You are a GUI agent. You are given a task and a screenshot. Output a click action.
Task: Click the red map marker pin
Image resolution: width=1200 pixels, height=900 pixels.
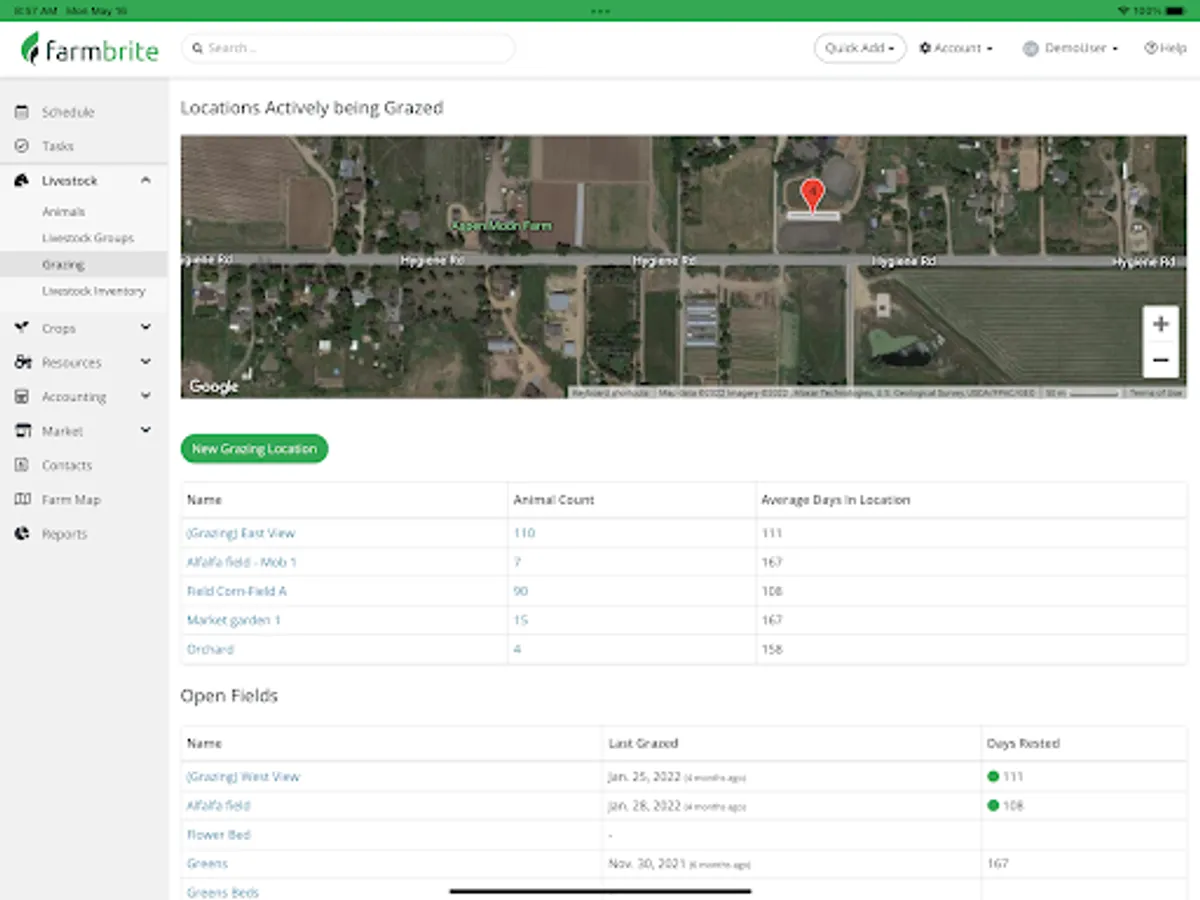[x=813, y=192]
